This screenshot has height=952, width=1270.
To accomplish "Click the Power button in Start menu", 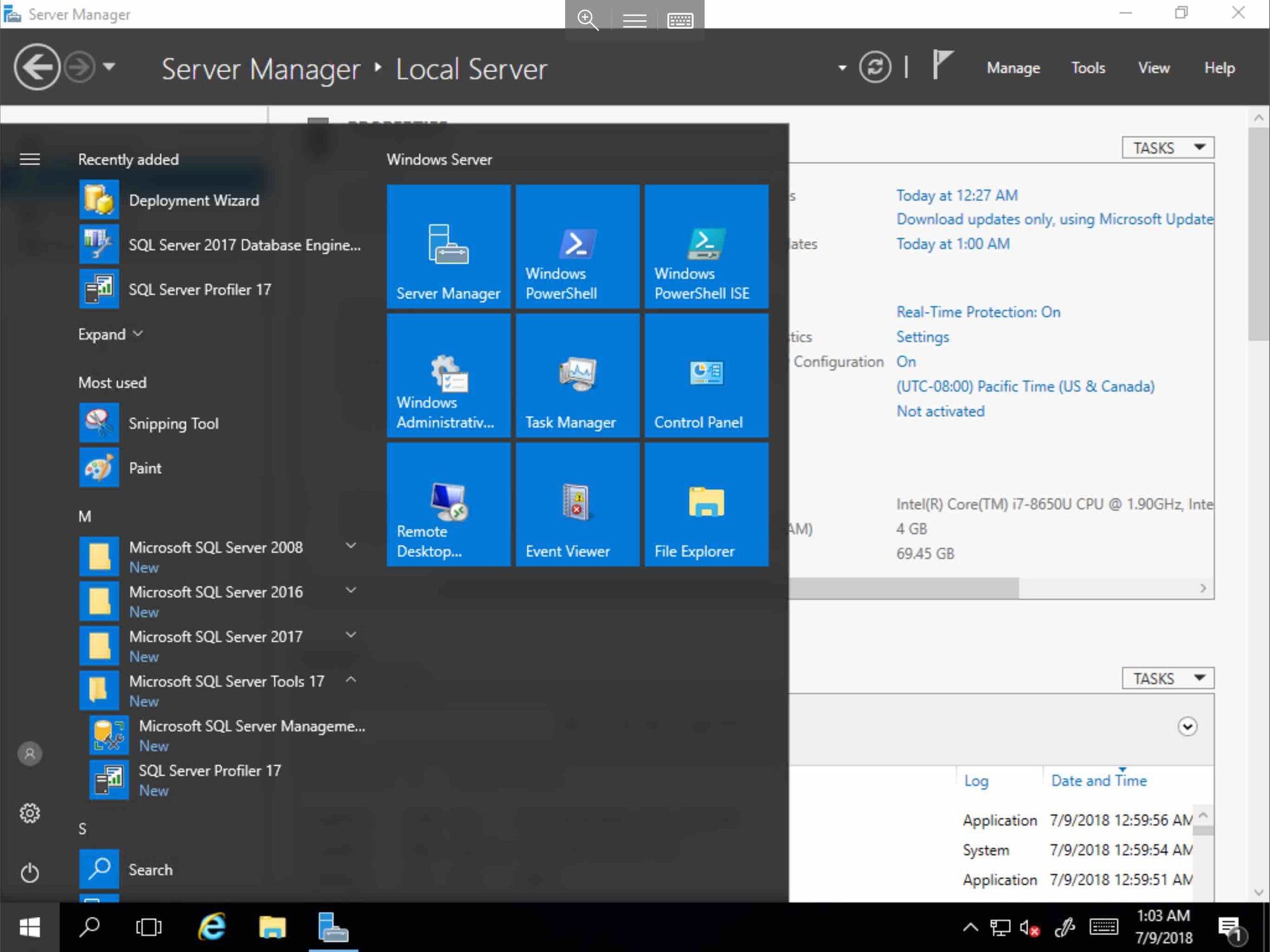I will click(30, 873).
